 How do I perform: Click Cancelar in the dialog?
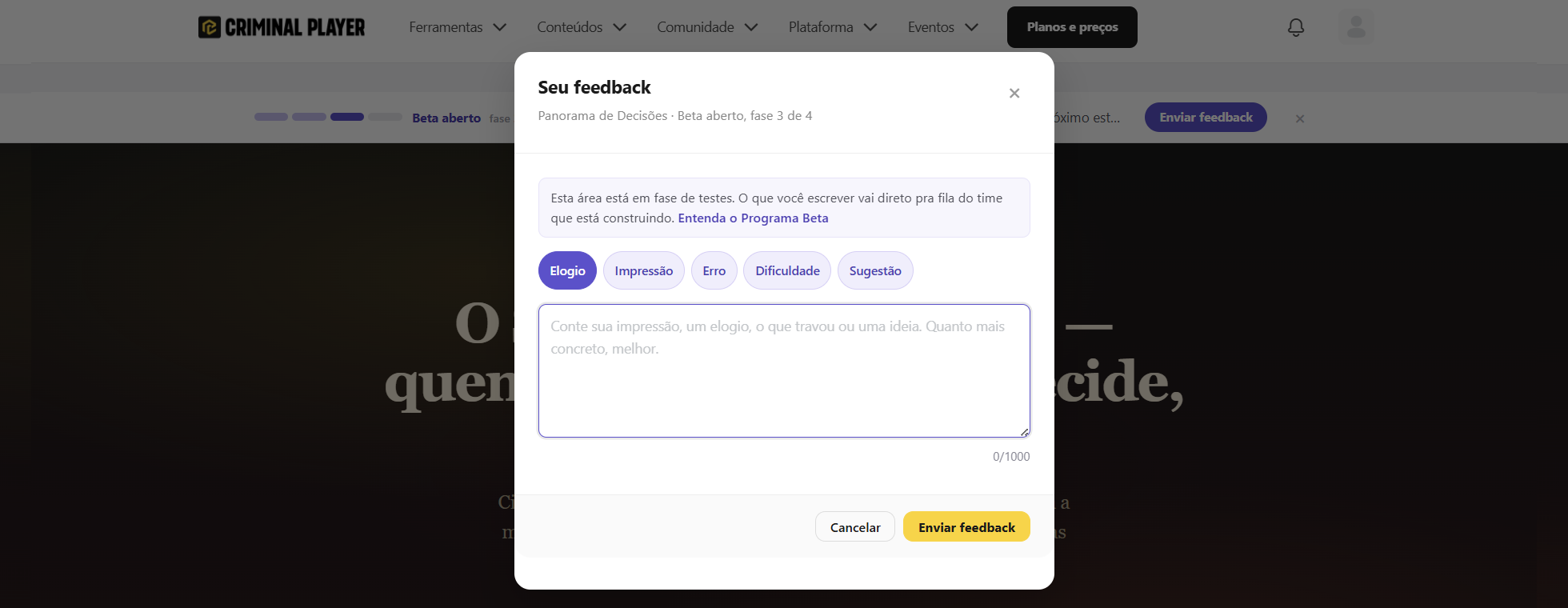[x=855, y=526]
